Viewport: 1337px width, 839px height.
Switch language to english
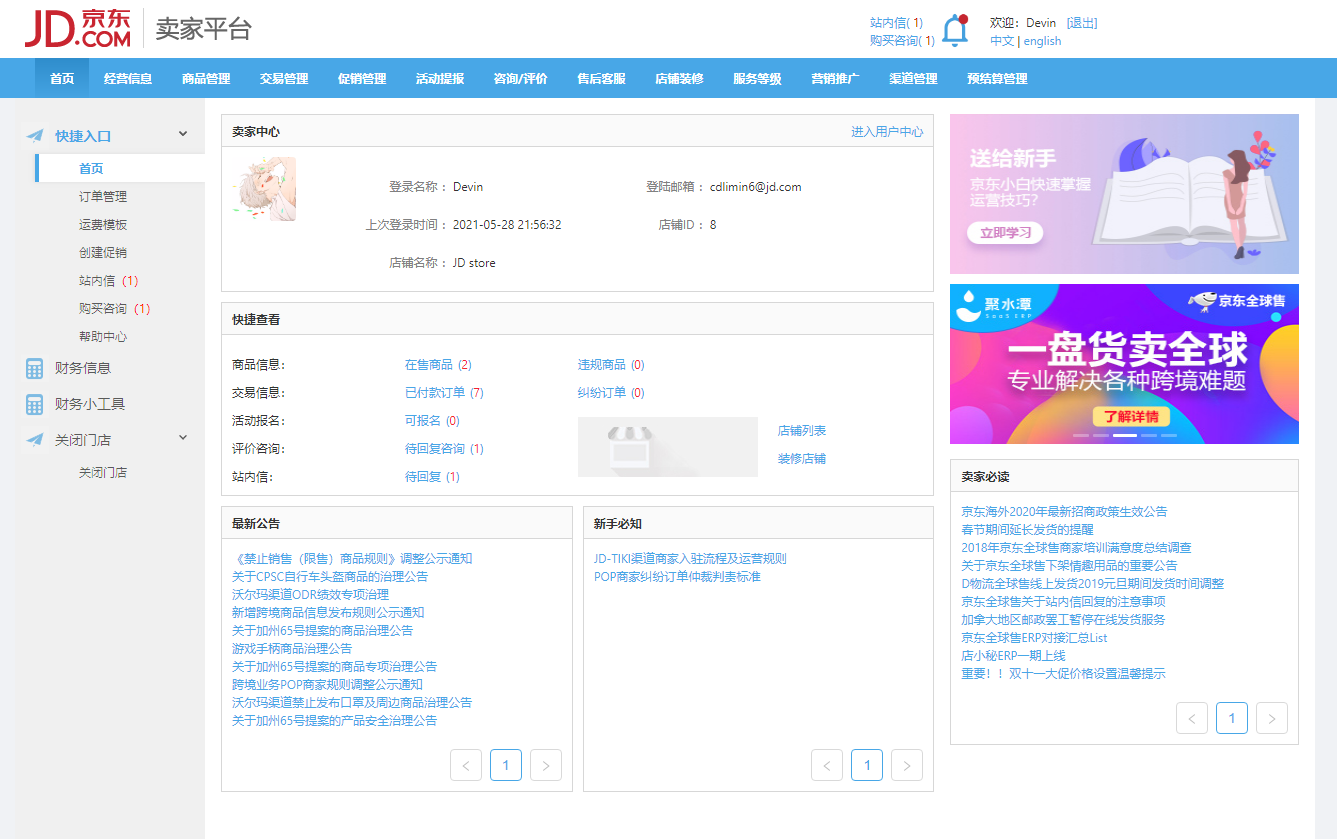coord(1042,41)
